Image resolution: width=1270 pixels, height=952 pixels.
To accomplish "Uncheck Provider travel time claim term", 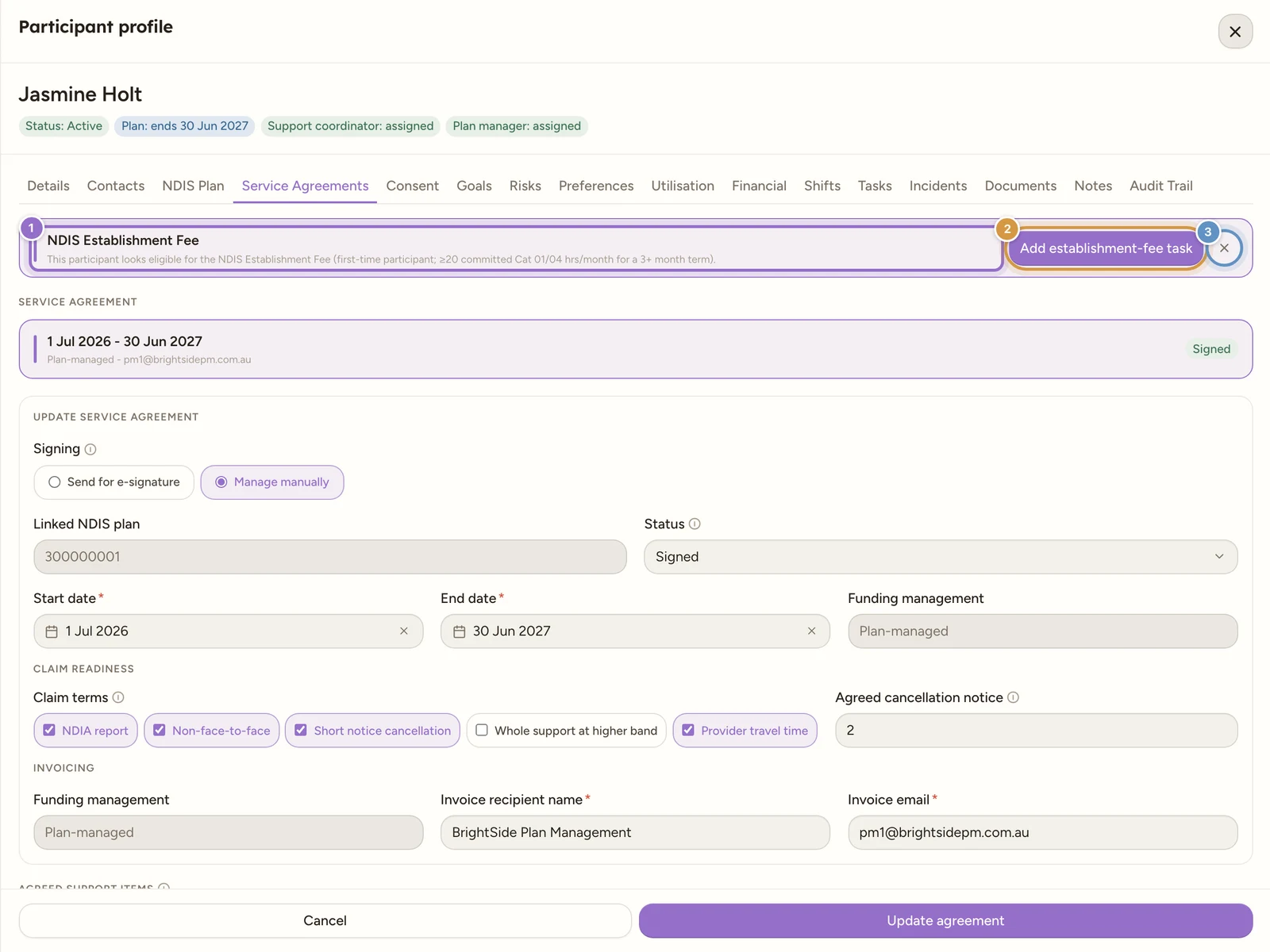I will tap(745, 731).
